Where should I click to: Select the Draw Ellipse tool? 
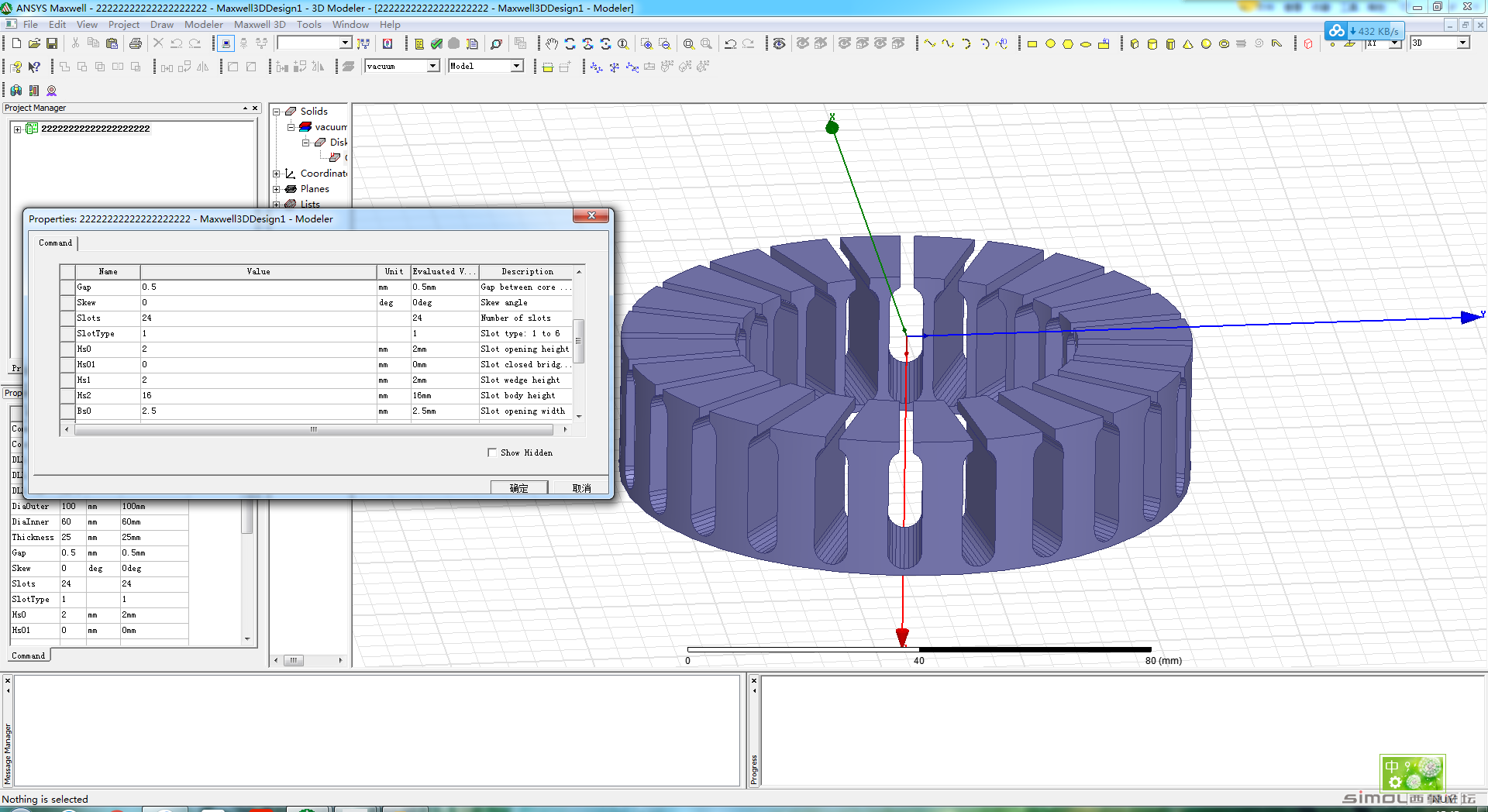[1086, 43]
